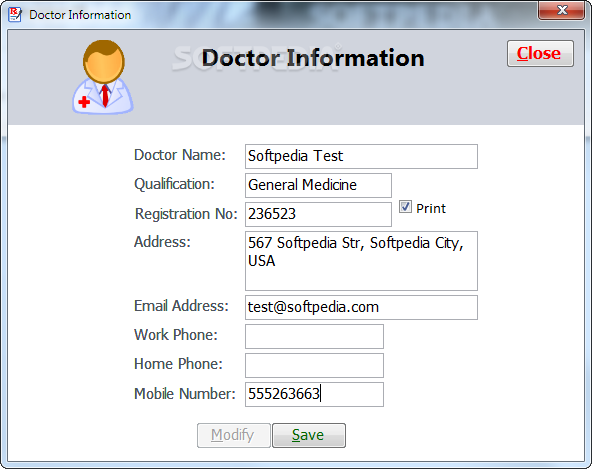Click the Qualification input field

pos(318,185)
